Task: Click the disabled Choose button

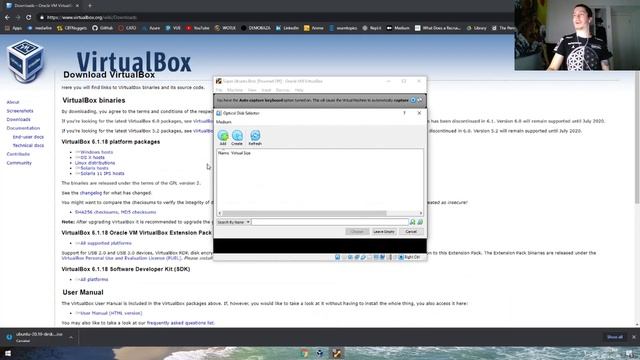Action: (x=357, y=231)
